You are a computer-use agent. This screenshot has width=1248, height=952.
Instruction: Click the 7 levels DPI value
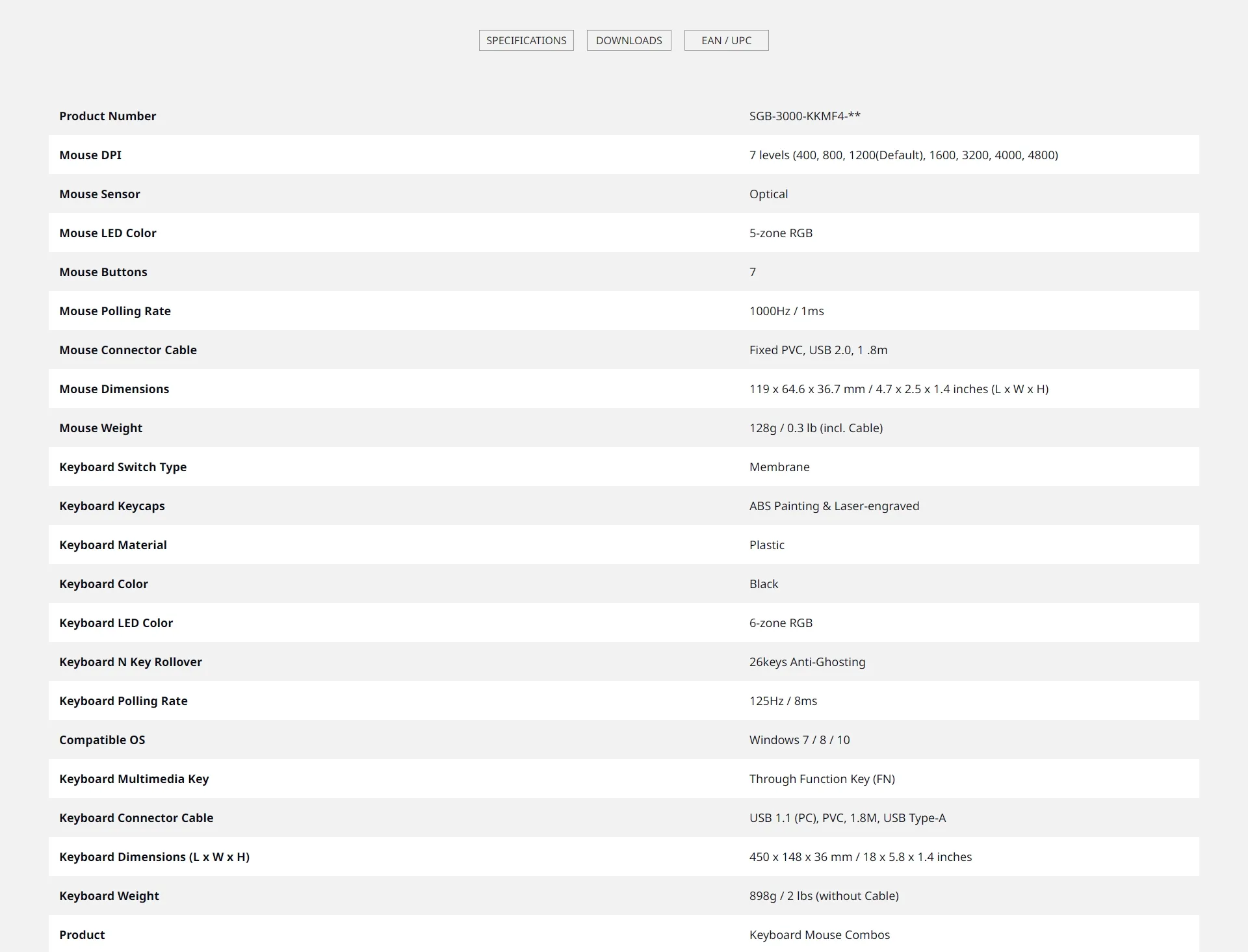point(903,155)
